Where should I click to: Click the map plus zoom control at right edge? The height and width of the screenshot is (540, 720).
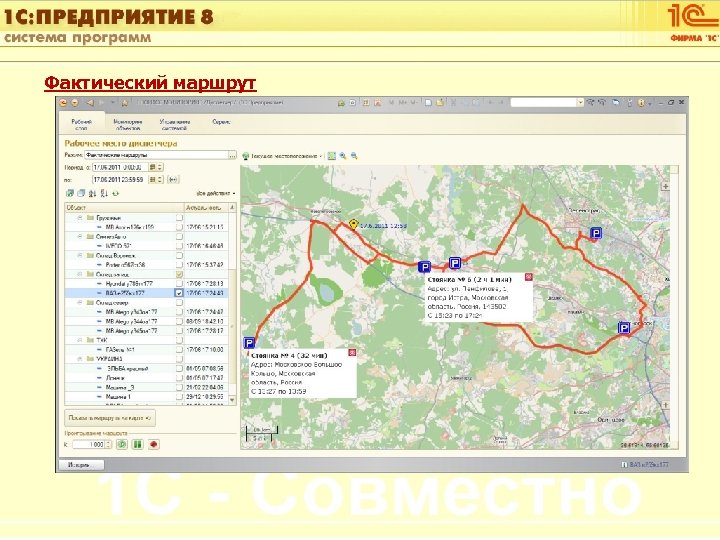tap(665, 186)
